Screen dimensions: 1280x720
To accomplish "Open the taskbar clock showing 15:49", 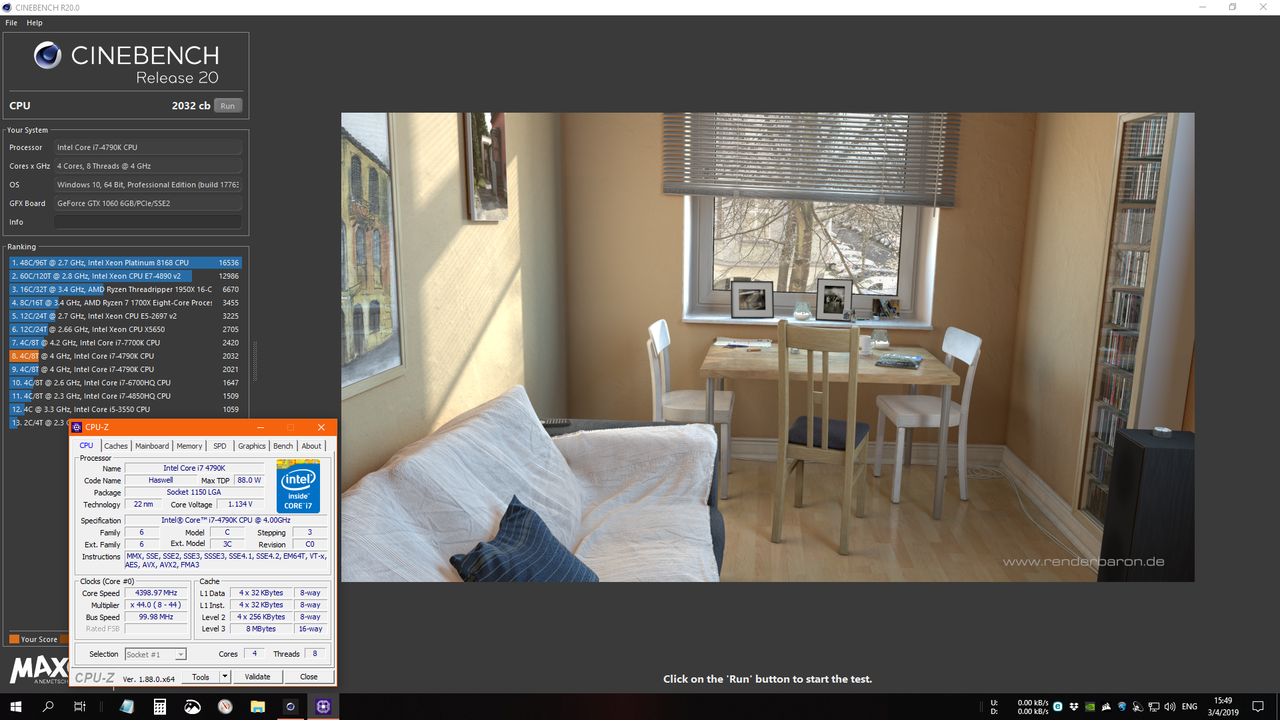I will [1223, 706].
